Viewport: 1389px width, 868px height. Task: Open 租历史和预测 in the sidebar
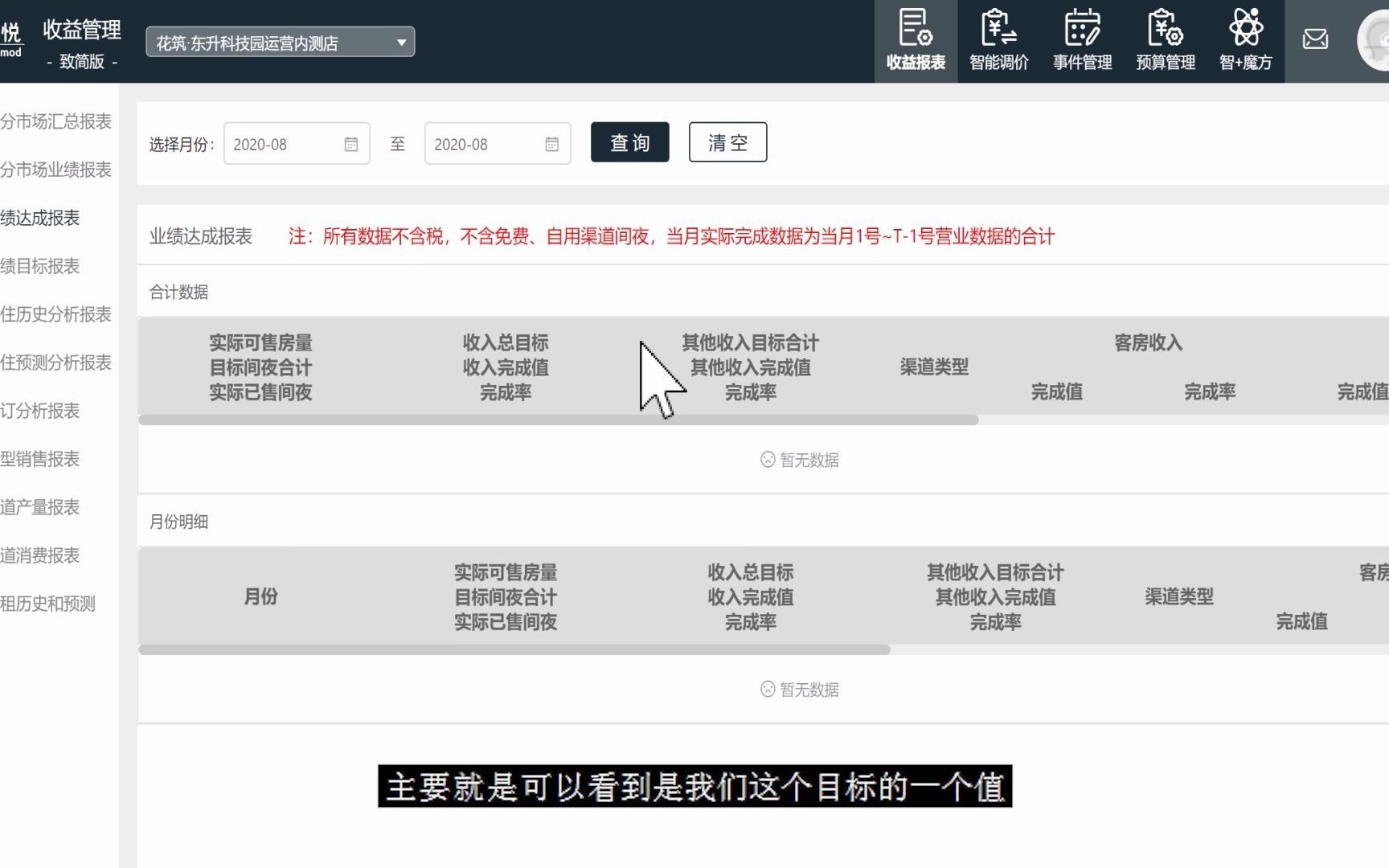point(47,604)
